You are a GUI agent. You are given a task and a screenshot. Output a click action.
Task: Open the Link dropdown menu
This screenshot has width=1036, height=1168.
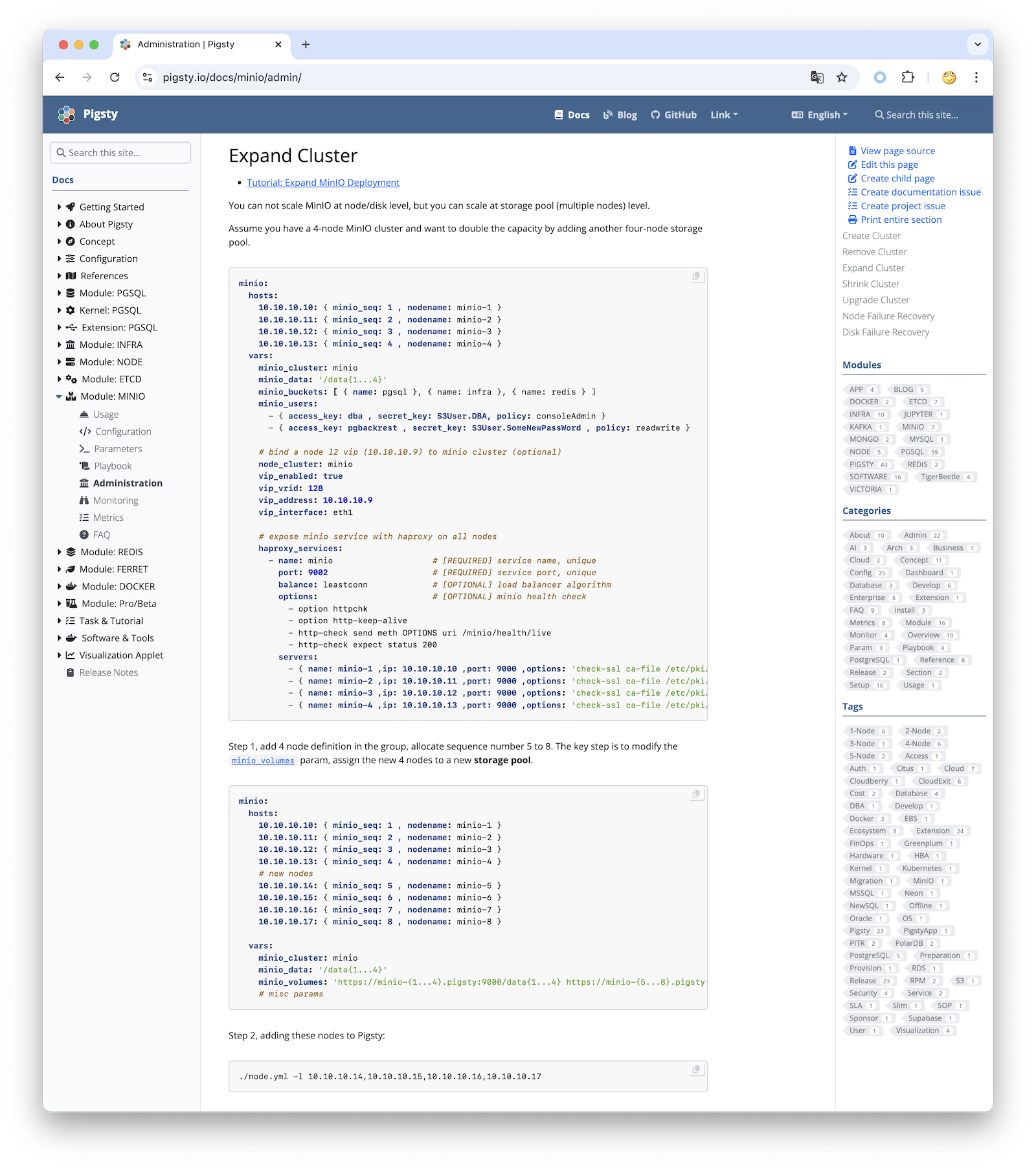pos(724,115)
